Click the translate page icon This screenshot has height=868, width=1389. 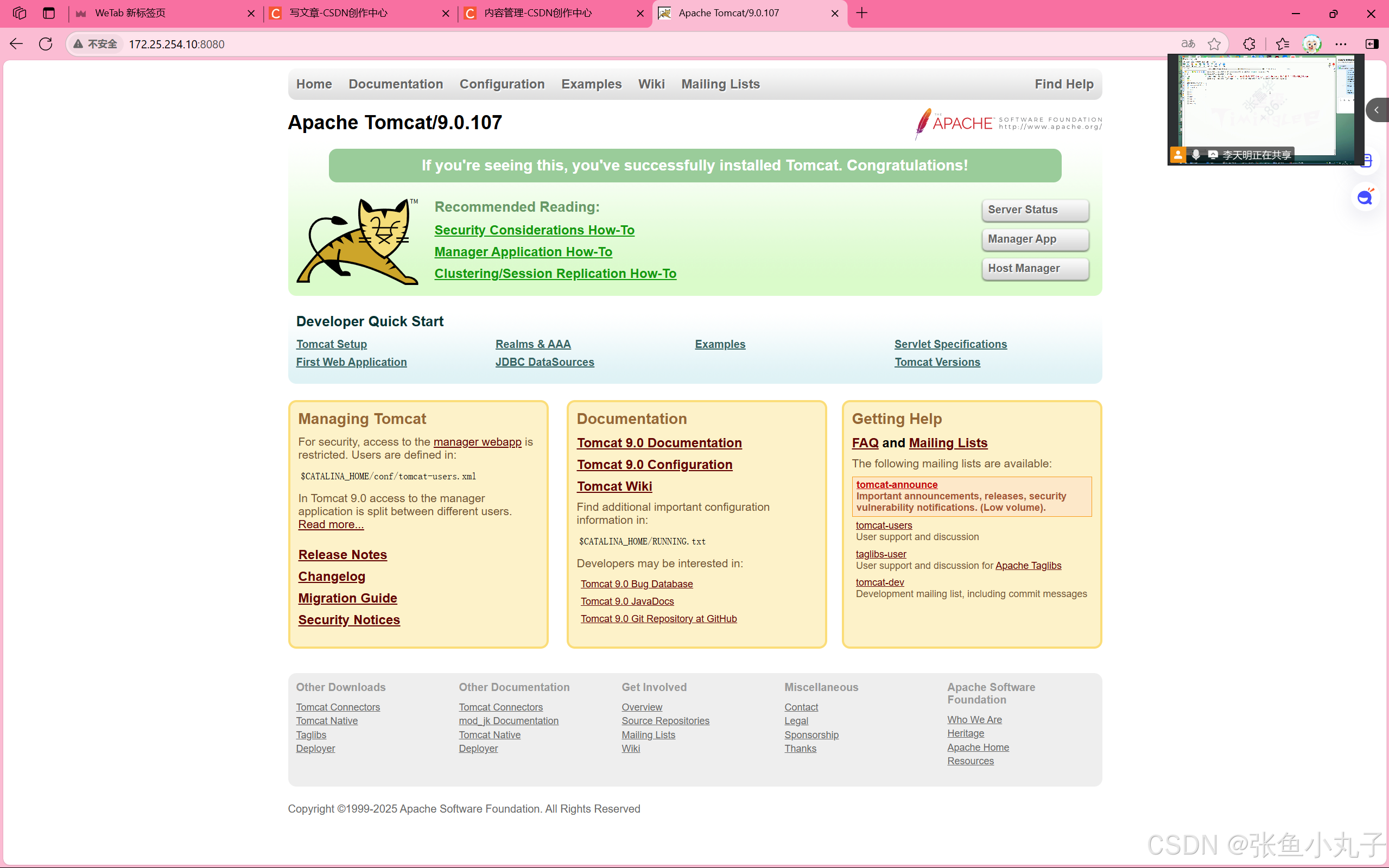pyautogui.click(x=1188, y=44)
